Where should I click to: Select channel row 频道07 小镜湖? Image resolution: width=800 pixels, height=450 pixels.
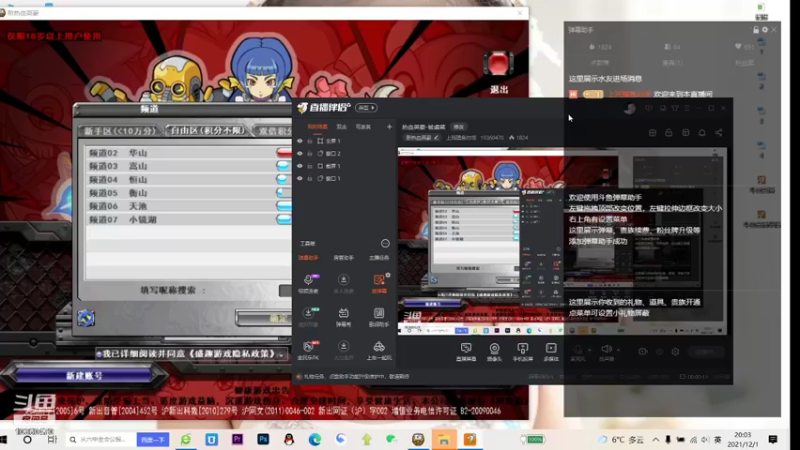(189, 219)
